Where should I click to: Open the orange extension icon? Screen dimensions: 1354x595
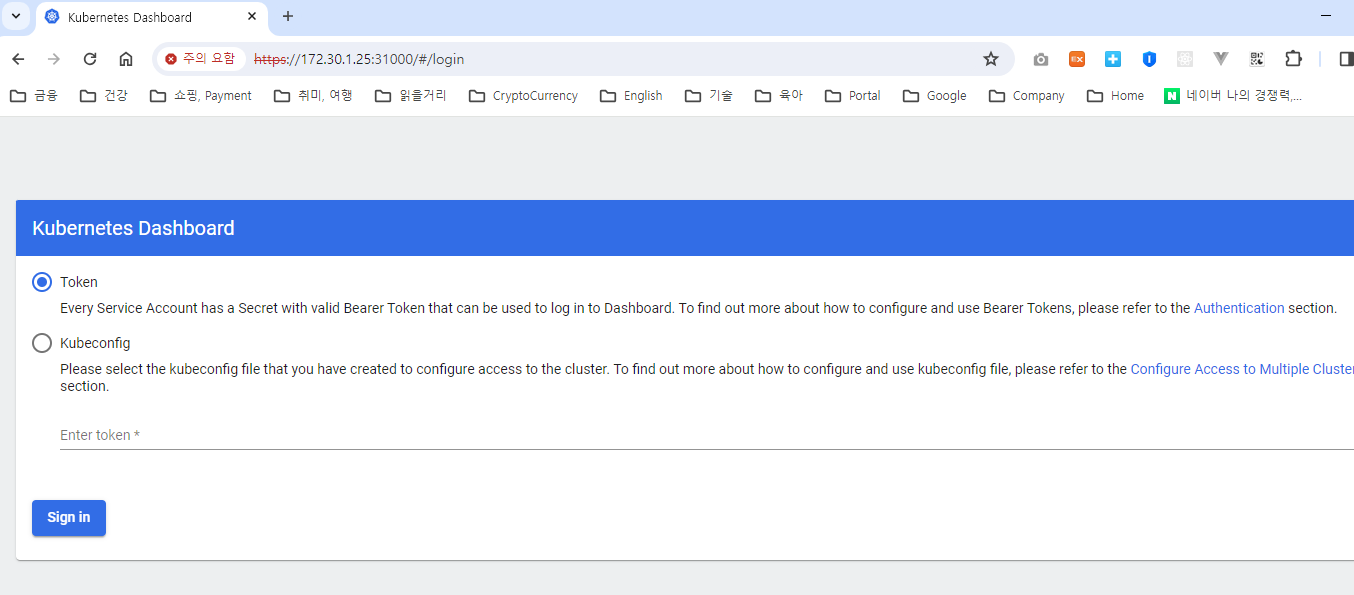[1077, 59]
